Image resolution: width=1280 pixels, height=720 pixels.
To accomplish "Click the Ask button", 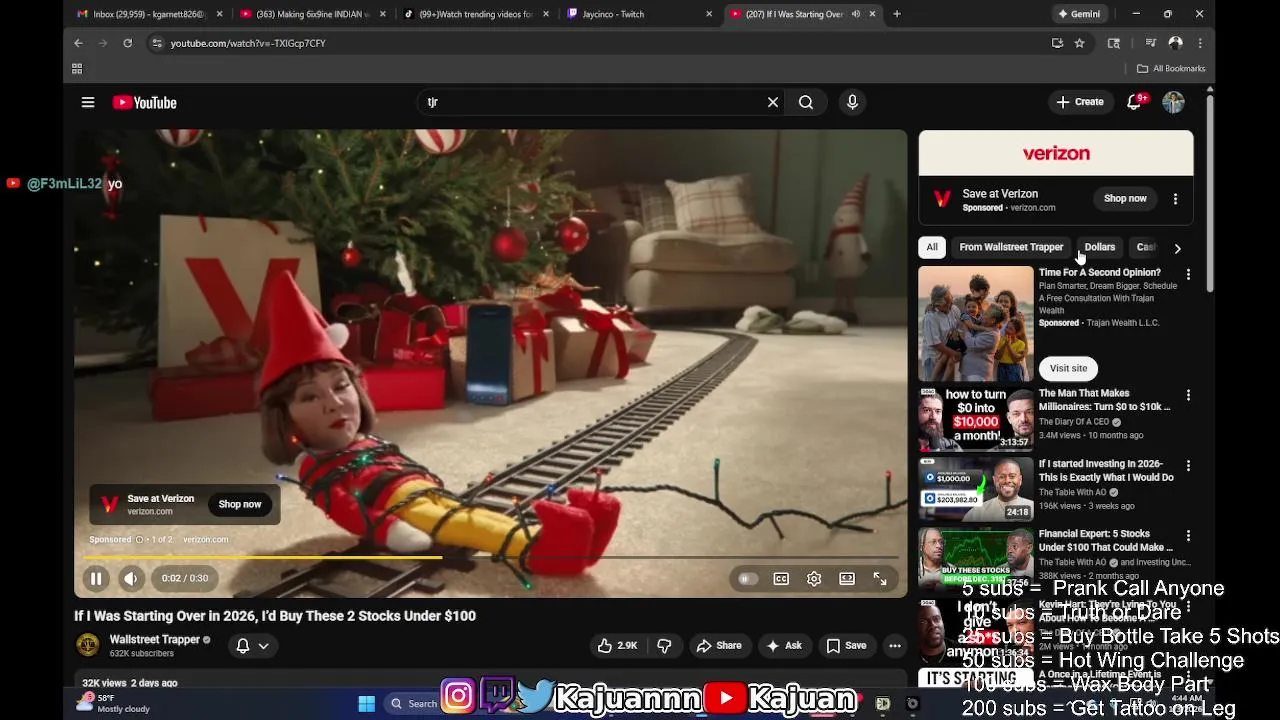I will coord(784,646).
